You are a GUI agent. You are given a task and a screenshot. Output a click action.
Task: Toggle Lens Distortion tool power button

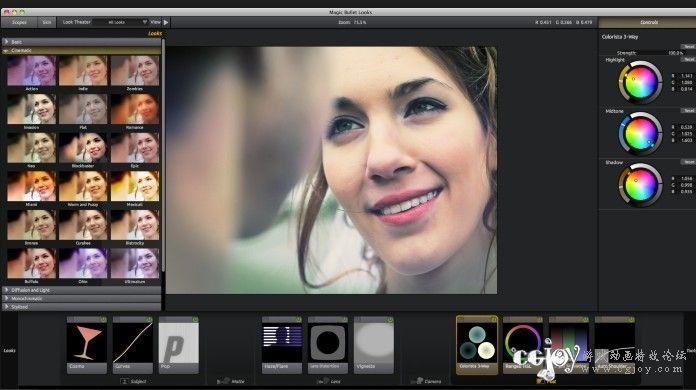[344, 319]
